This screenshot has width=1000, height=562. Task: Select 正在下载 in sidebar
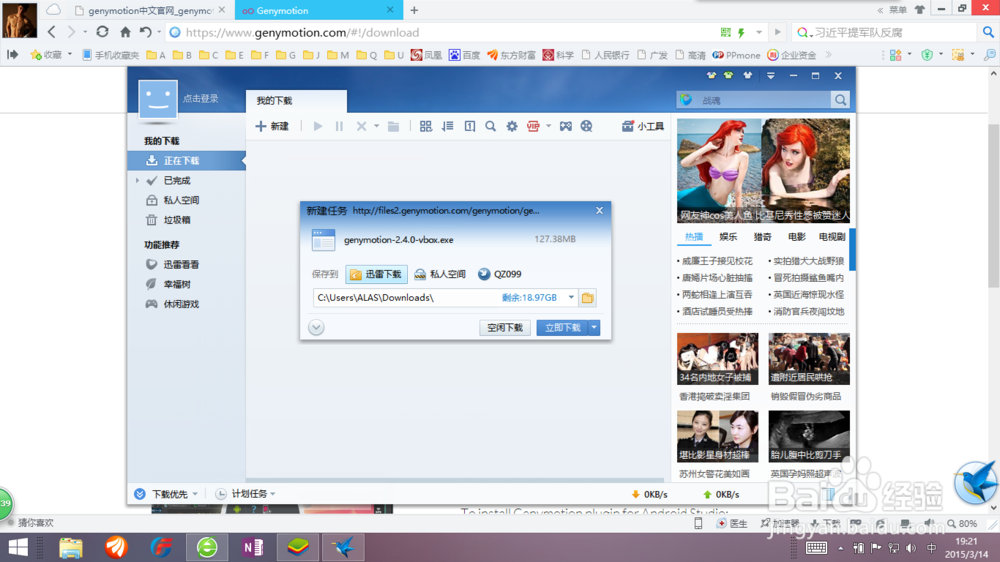(x=186, y=161)
